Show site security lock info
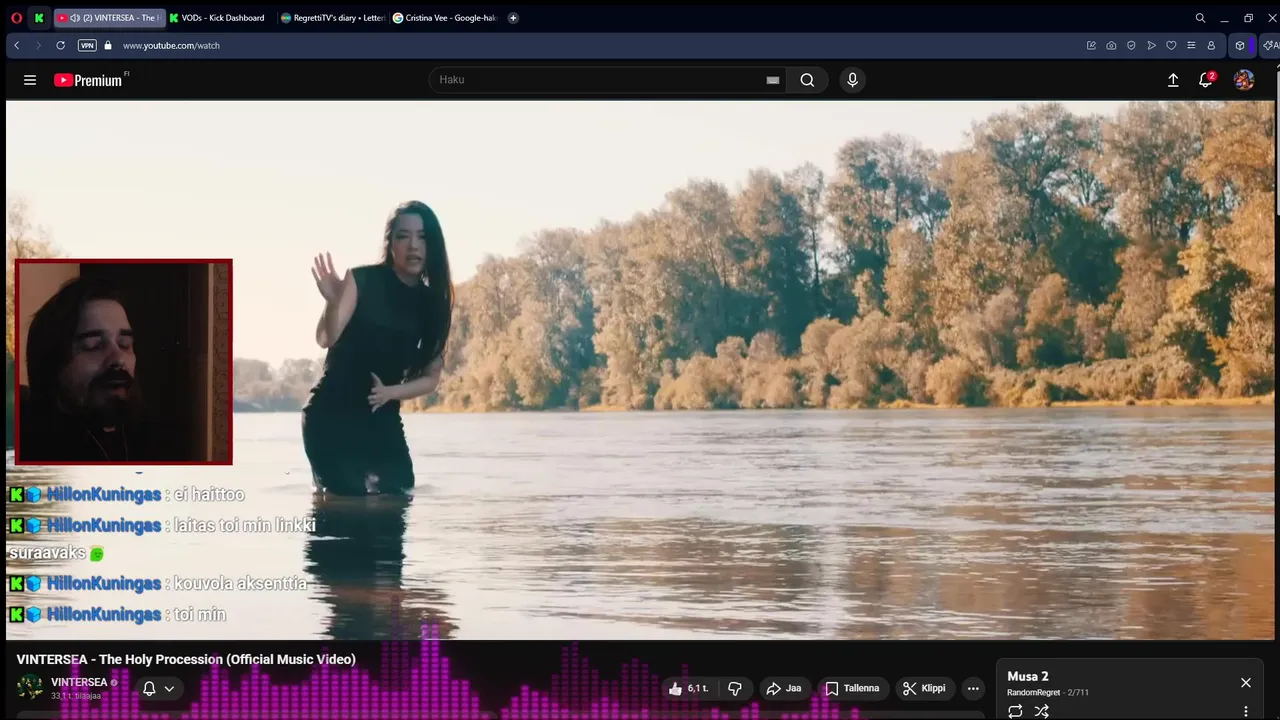The height and width of the screenshot is (720, 1280). click(x=108, y=45)
